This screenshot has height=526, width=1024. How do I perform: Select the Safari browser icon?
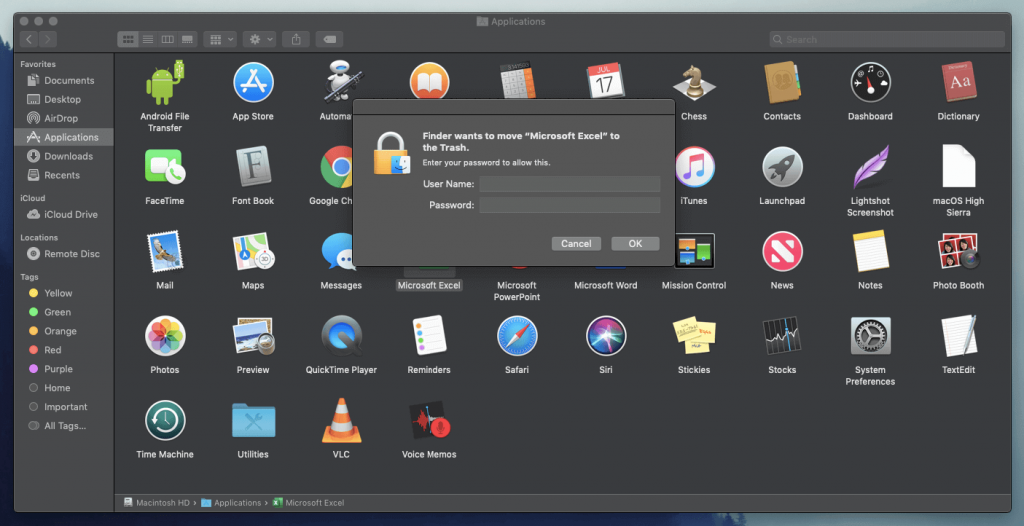coord(517,336)
